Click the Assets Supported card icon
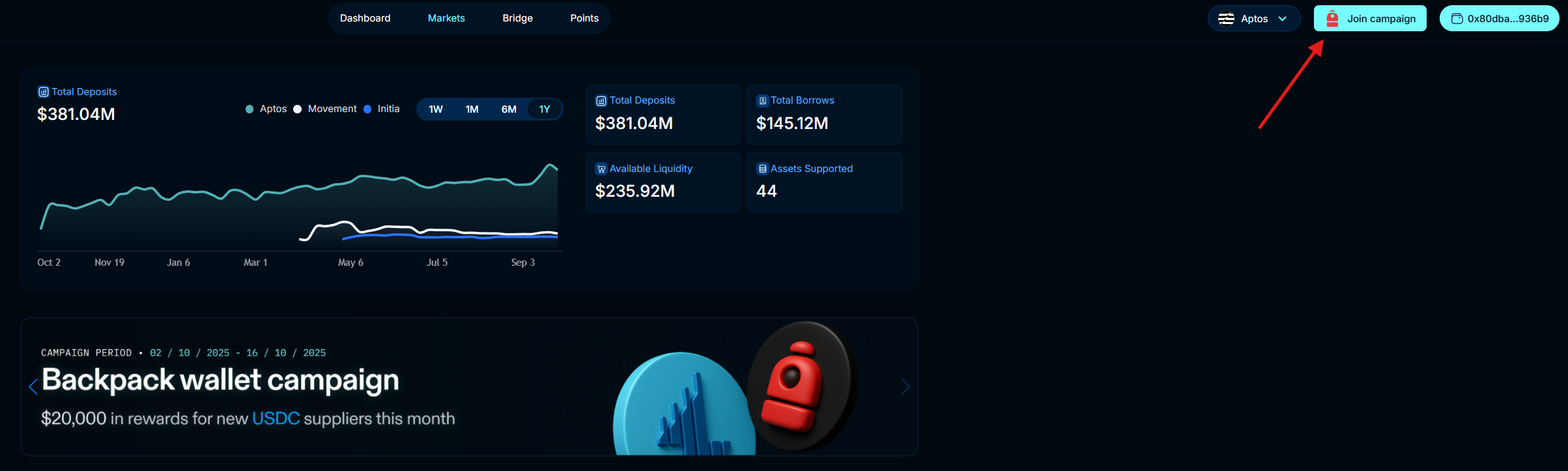 pyautogui.click(x=762, y=169)
